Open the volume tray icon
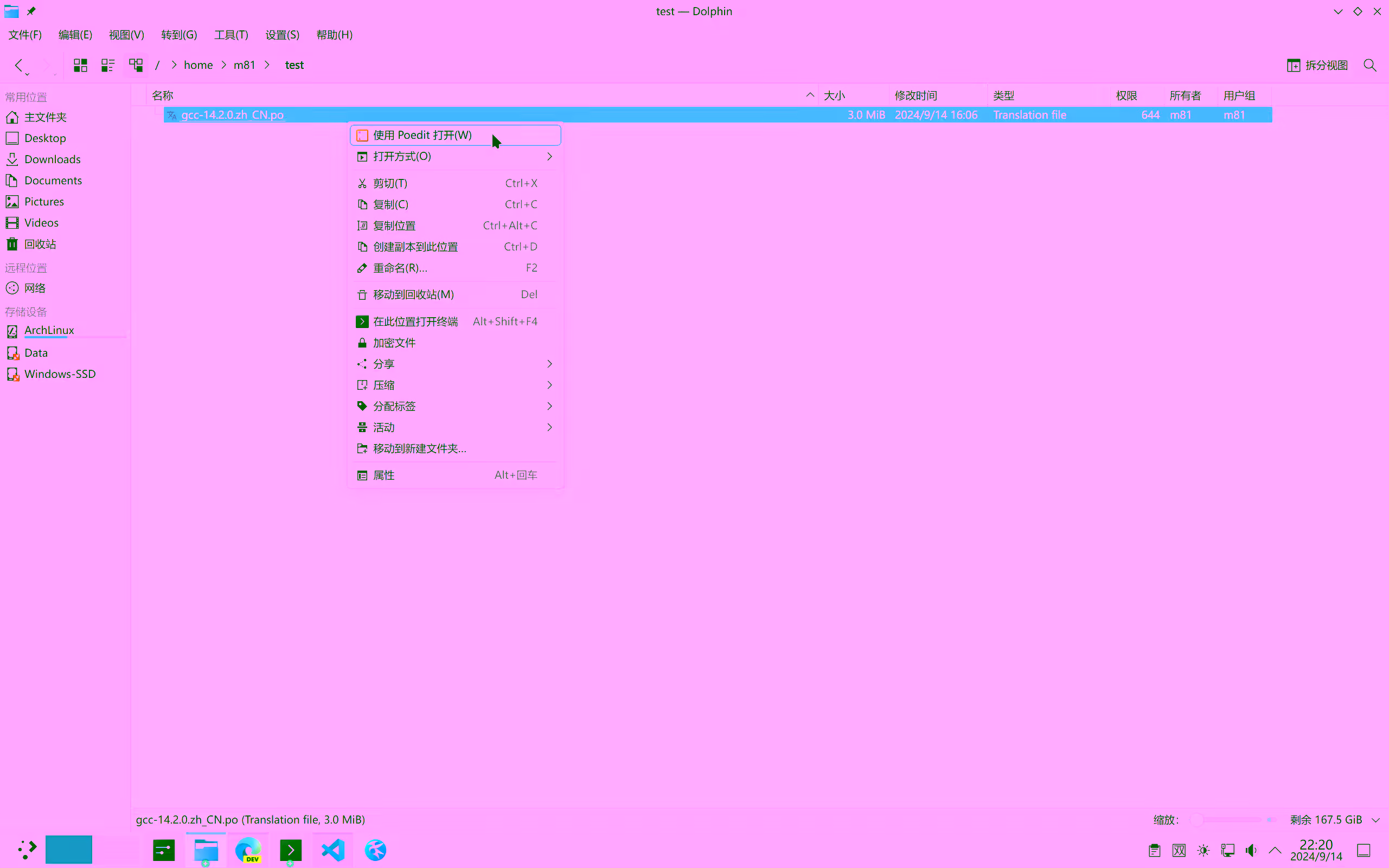The image size is (1389, 868). (x=1251, y=850)
